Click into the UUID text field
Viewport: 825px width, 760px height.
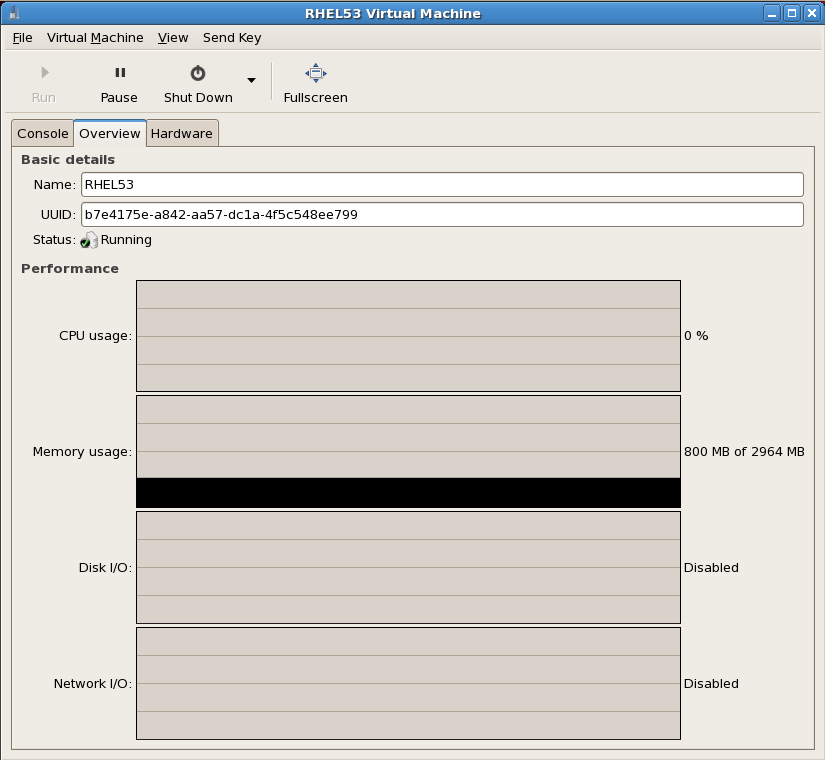click(x=441, y=215)
